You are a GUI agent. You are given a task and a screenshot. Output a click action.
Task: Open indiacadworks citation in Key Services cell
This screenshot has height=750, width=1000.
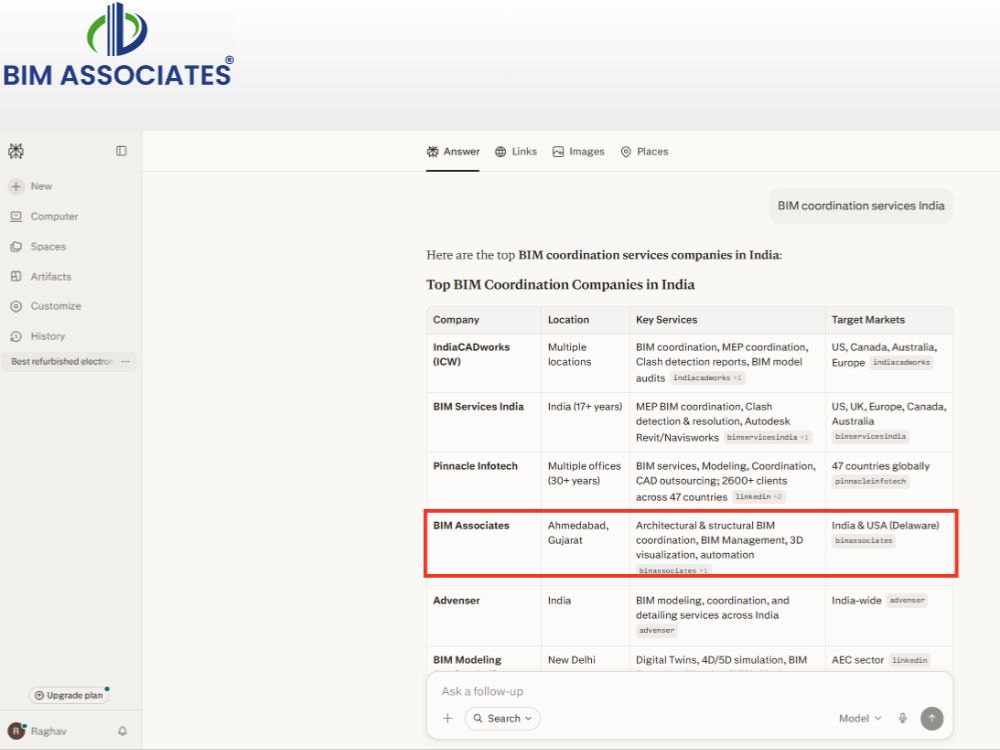tap(707, 378)
